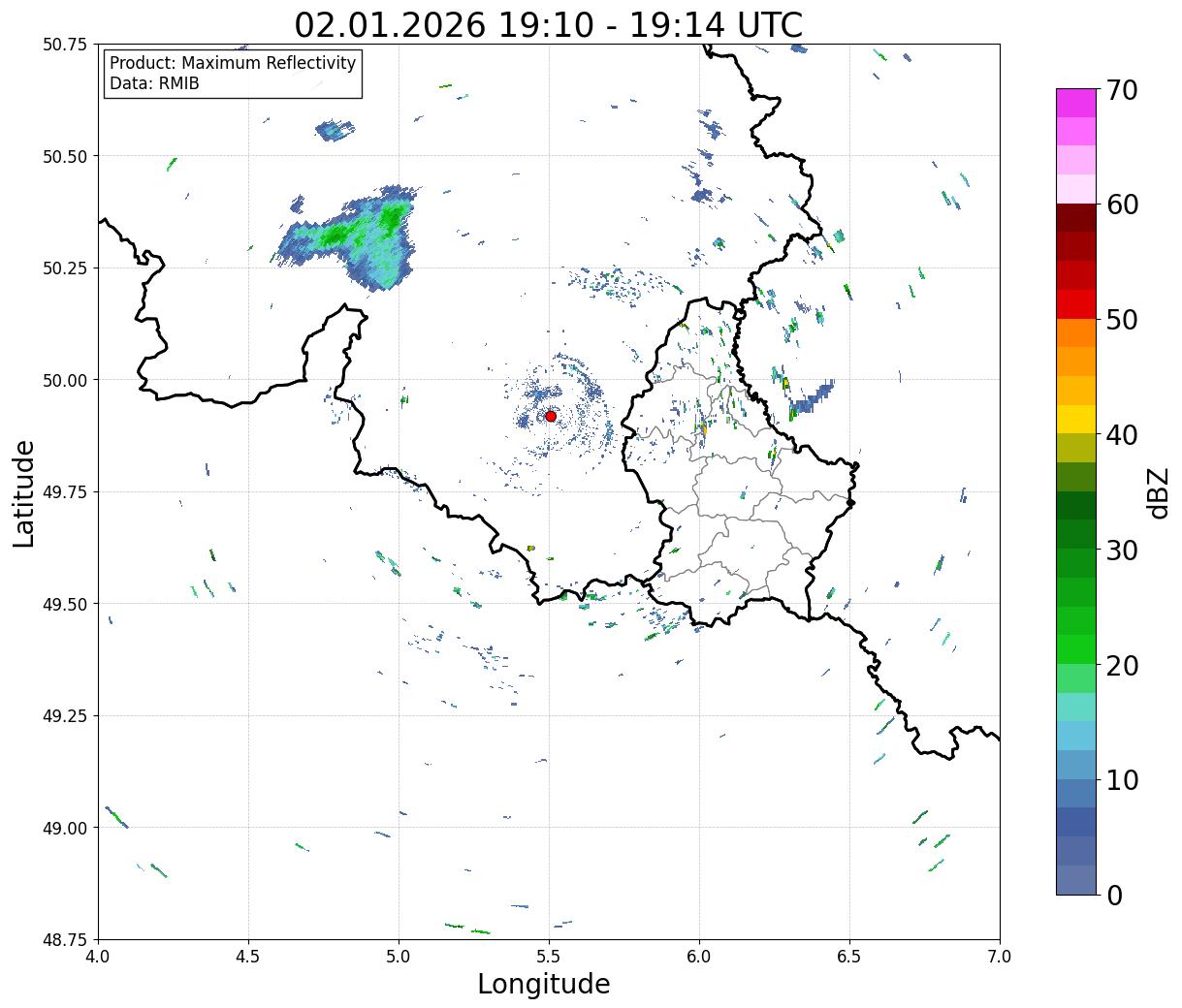Select the 'Product: Maximum Reflectivity' legend line
Image resolution: width=1182 pixels, height=1008 pixels.
point(233,63)
